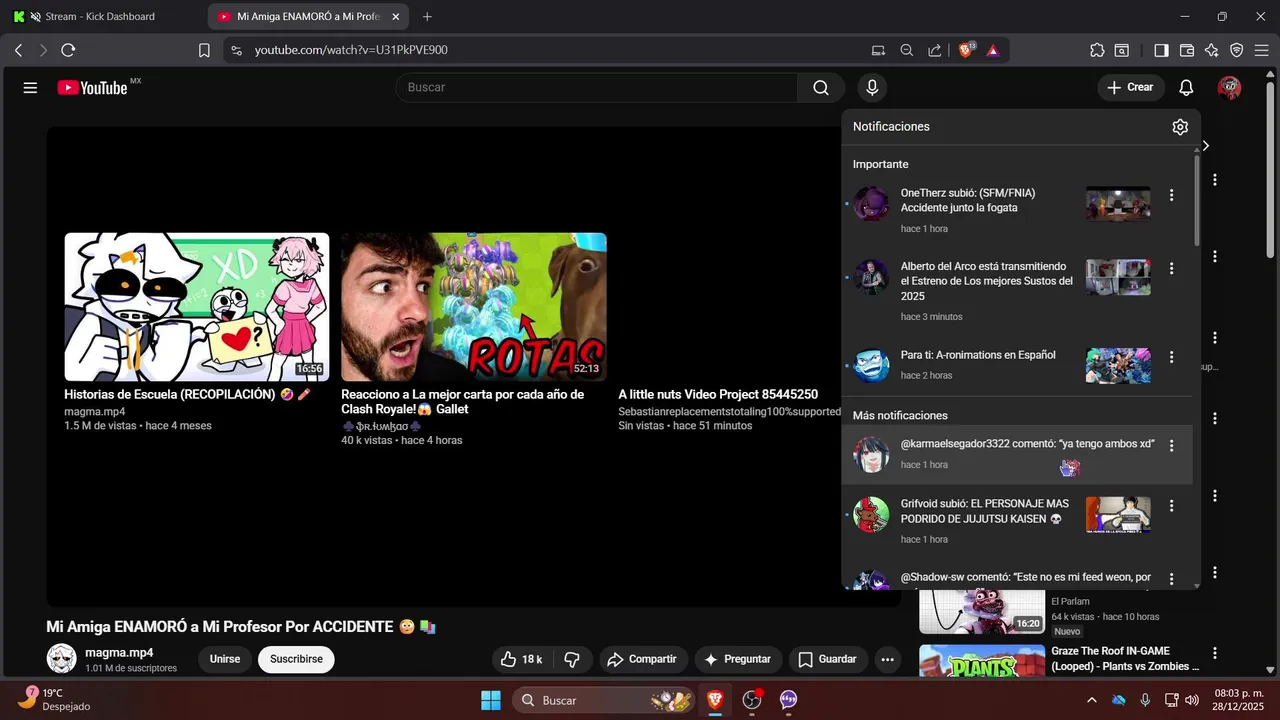This screenshot has width=1280, height=720.
Task: Start voice search with microphone icon
Action: pyautogui.click(x=872, y=88)
